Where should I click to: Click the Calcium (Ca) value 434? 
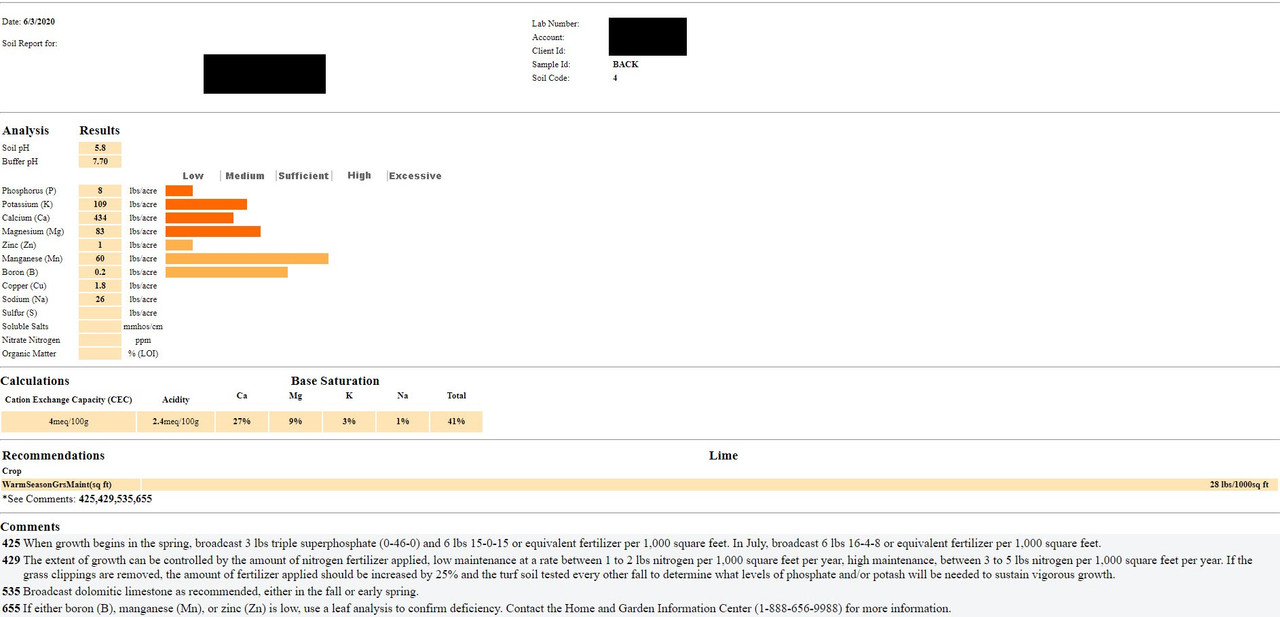100,218
